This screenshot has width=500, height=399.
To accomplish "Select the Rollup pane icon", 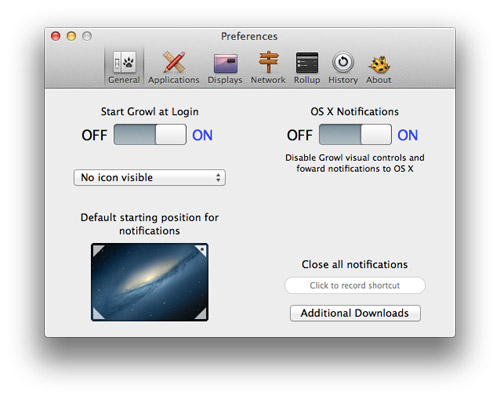I will coord(307,62).
